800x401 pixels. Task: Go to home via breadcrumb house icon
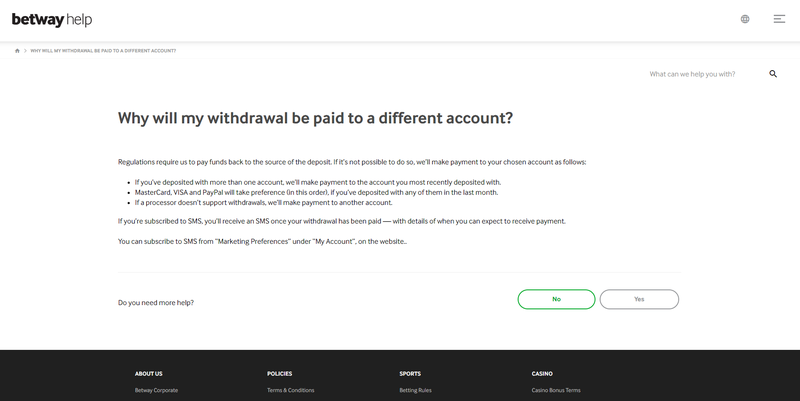pos(17,51)
